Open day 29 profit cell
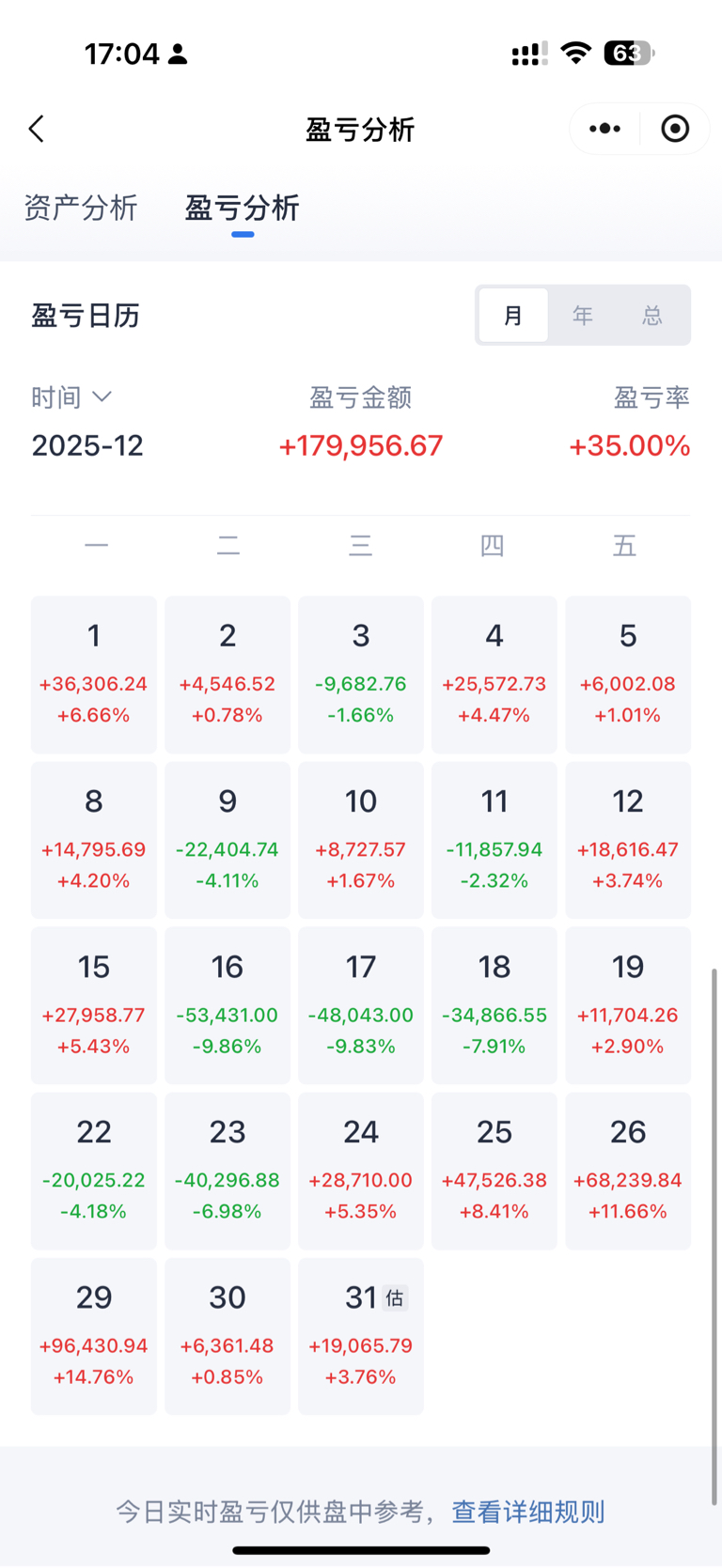 (x=94, y=1336)
